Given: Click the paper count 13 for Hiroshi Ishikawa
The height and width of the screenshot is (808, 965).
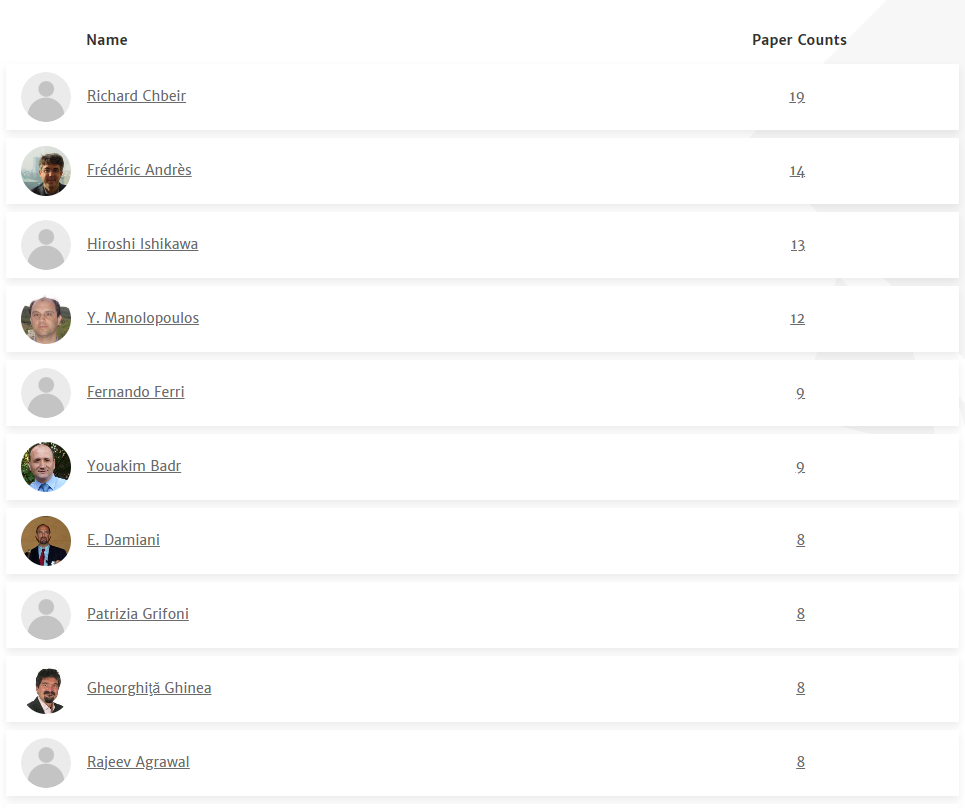Looking at the screenshot, I should 797,245.
